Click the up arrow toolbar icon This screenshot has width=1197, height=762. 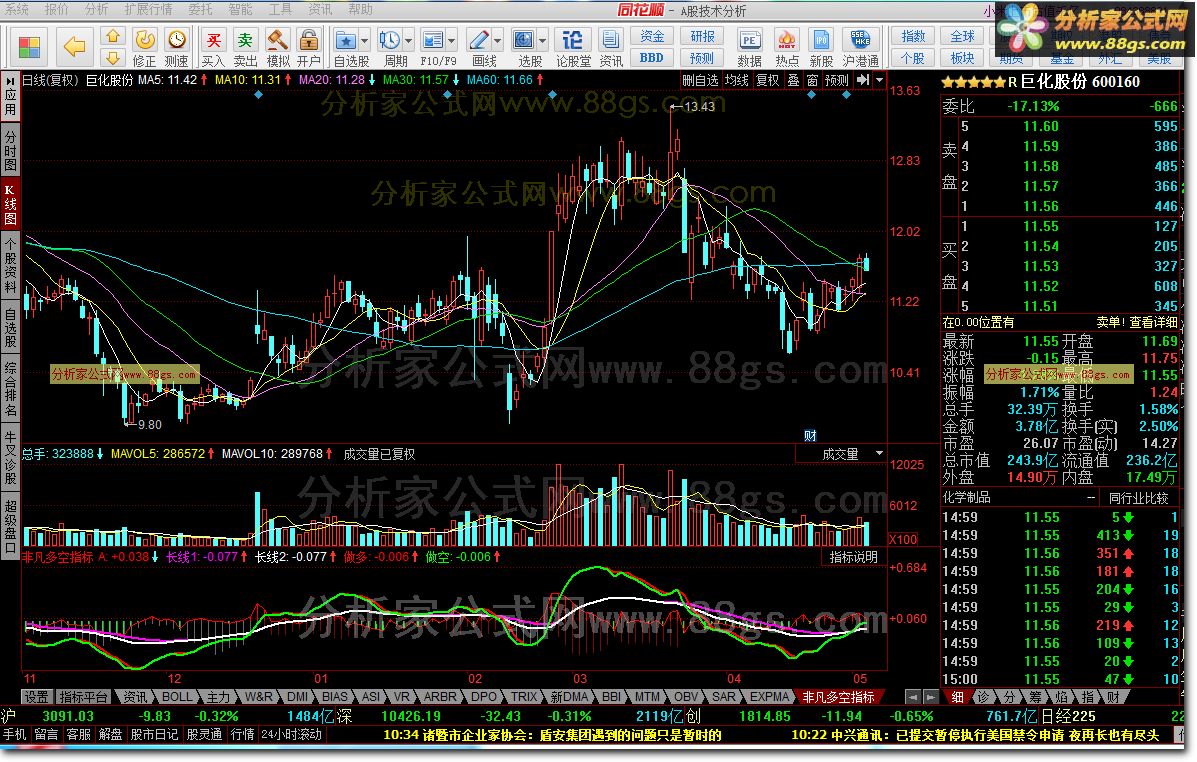[112, 36]
